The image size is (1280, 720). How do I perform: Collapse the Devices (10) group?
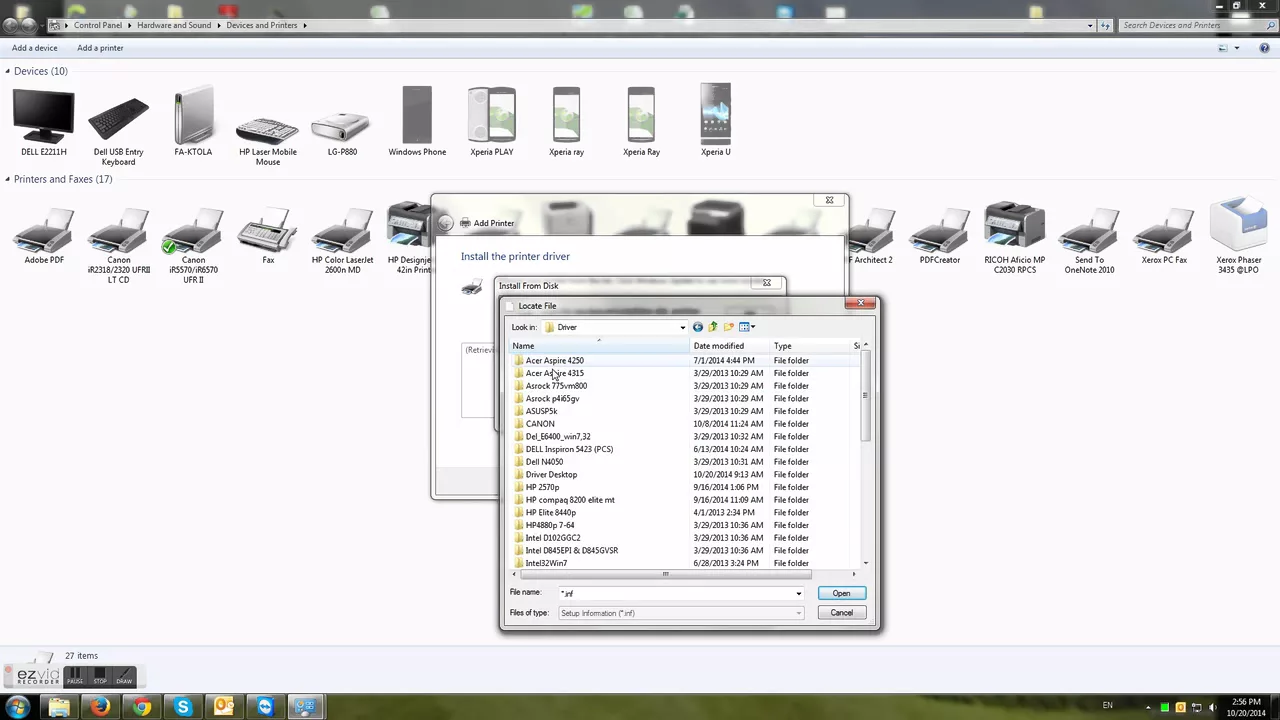[7, 71]
